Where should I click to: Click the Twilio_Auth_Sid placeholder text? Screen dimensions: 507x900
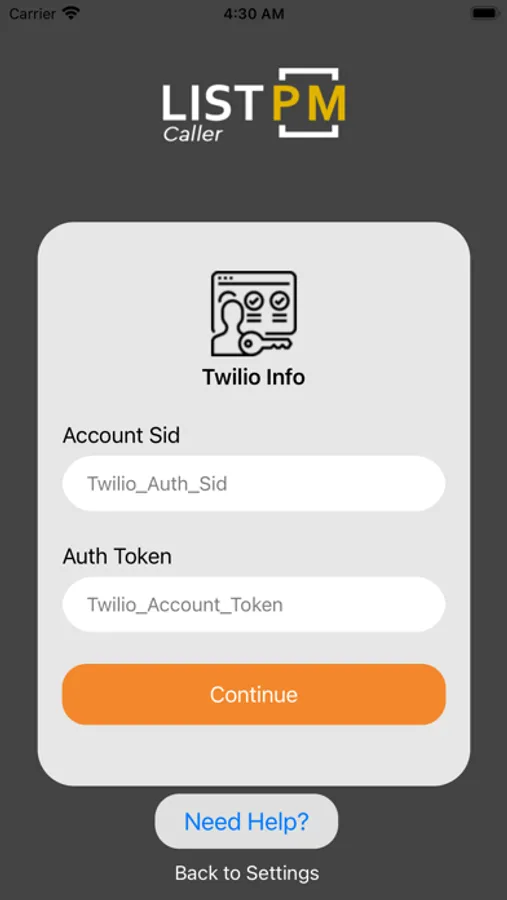[157, 484]
